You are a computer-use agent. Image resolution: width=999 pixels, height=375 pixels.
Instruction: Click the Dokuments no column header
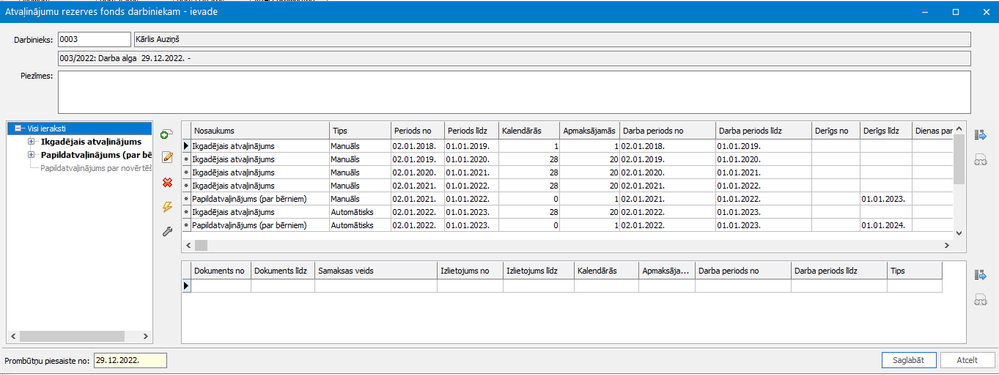coord(221,271)
